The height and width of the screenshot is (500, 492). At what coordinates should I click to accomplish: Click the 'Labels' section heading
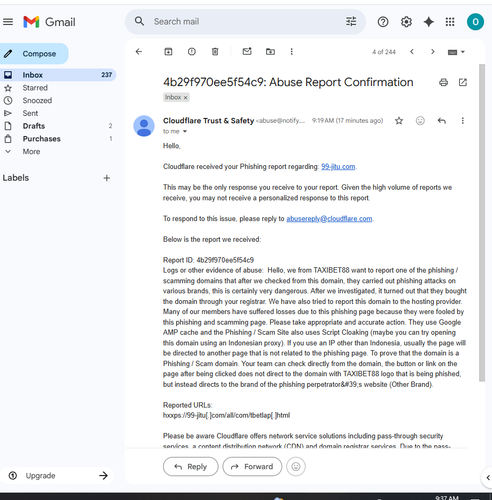click(16, 178)
